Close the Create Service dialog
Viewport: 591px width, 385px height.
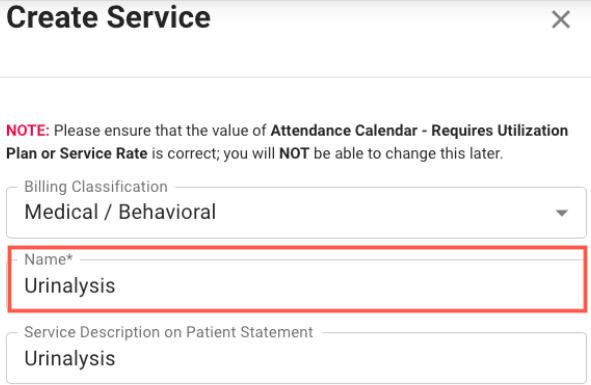[560, 19]
